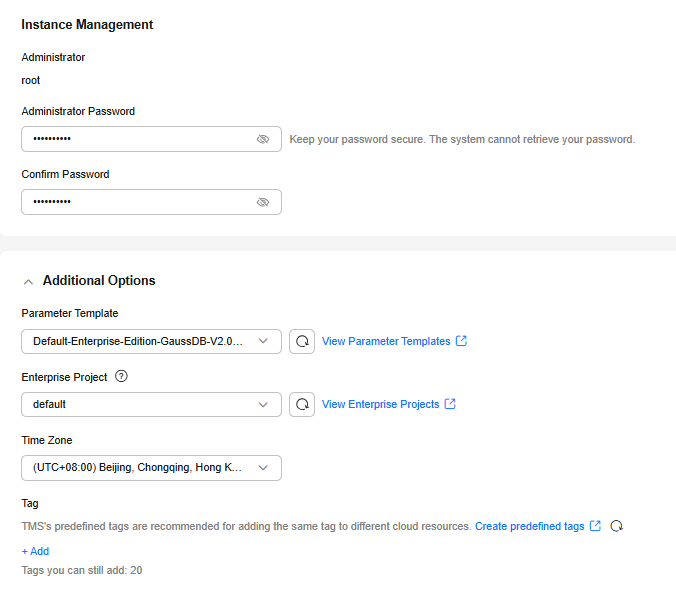
Task: Click the Enterprise Project help question icon
Action: [122, 377]
